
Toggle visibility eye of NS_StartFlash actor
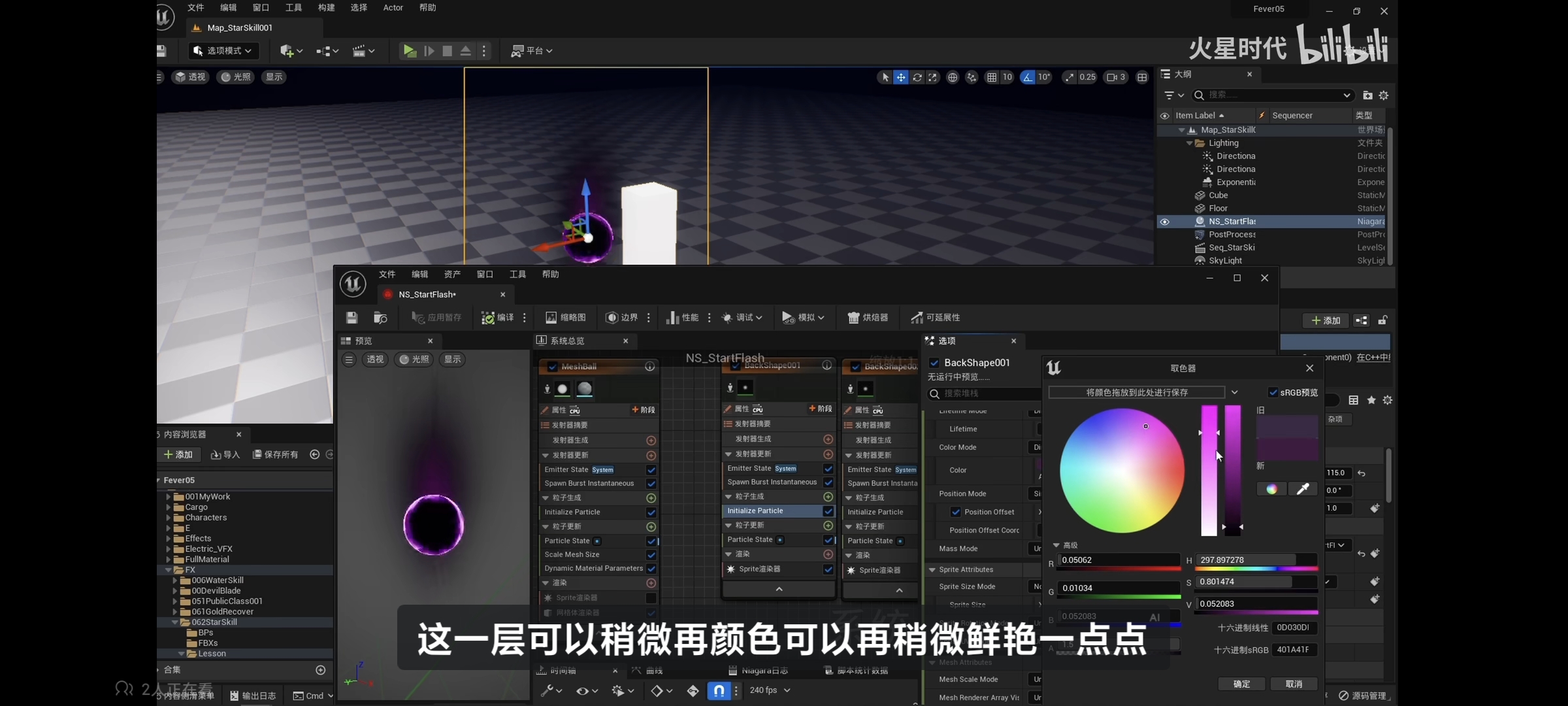coord(1164,222)
